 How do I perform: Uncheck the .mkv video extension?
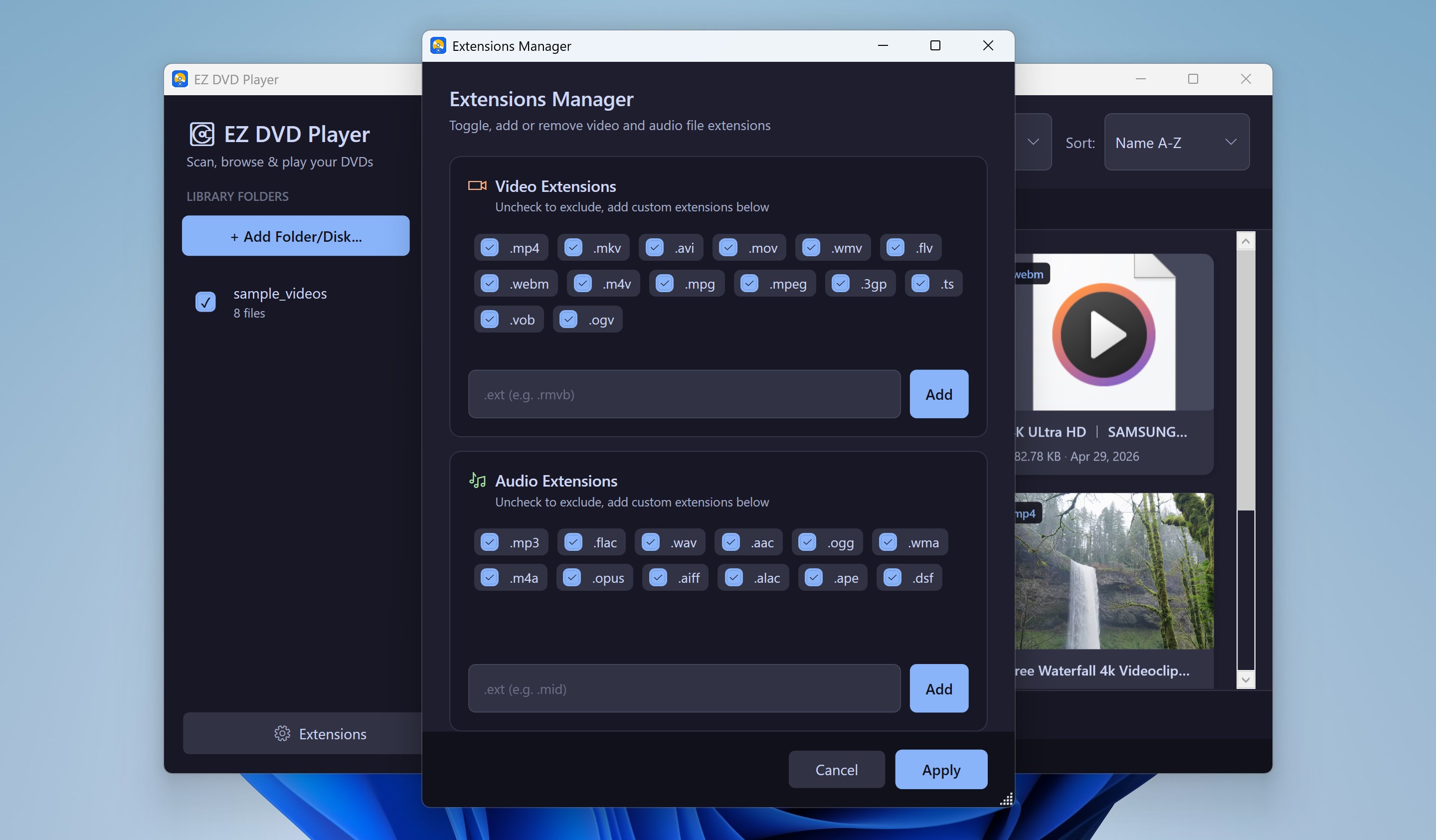(x=573, y=248)
